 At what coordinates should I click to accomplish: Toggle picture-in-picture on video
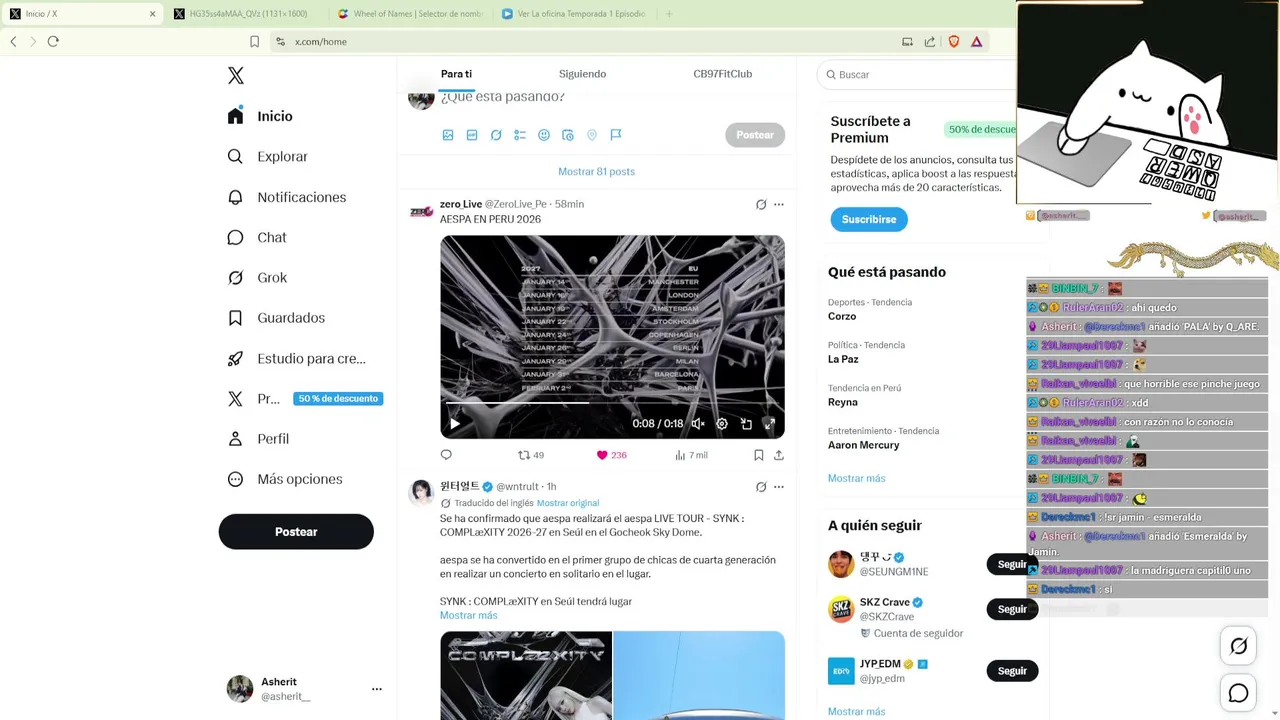coord(746,424)
